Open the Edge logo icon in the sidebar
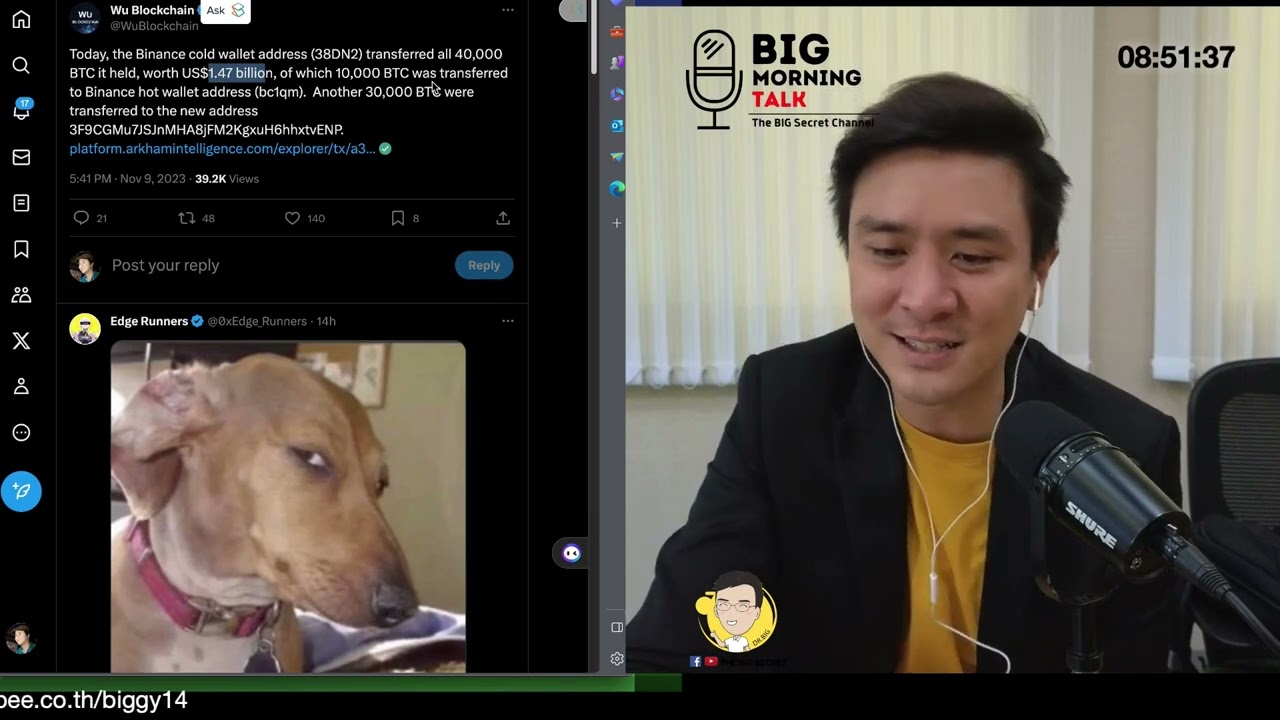Image resolution: width=1280 pixels, height=720 pixels. point(617,188)
